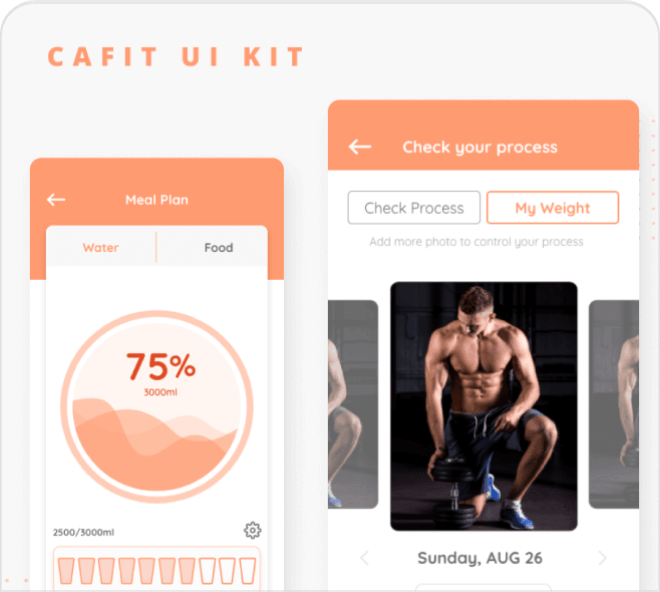Tap back arrow beside Check your process

pyautogui.click(x=360, y=147)
